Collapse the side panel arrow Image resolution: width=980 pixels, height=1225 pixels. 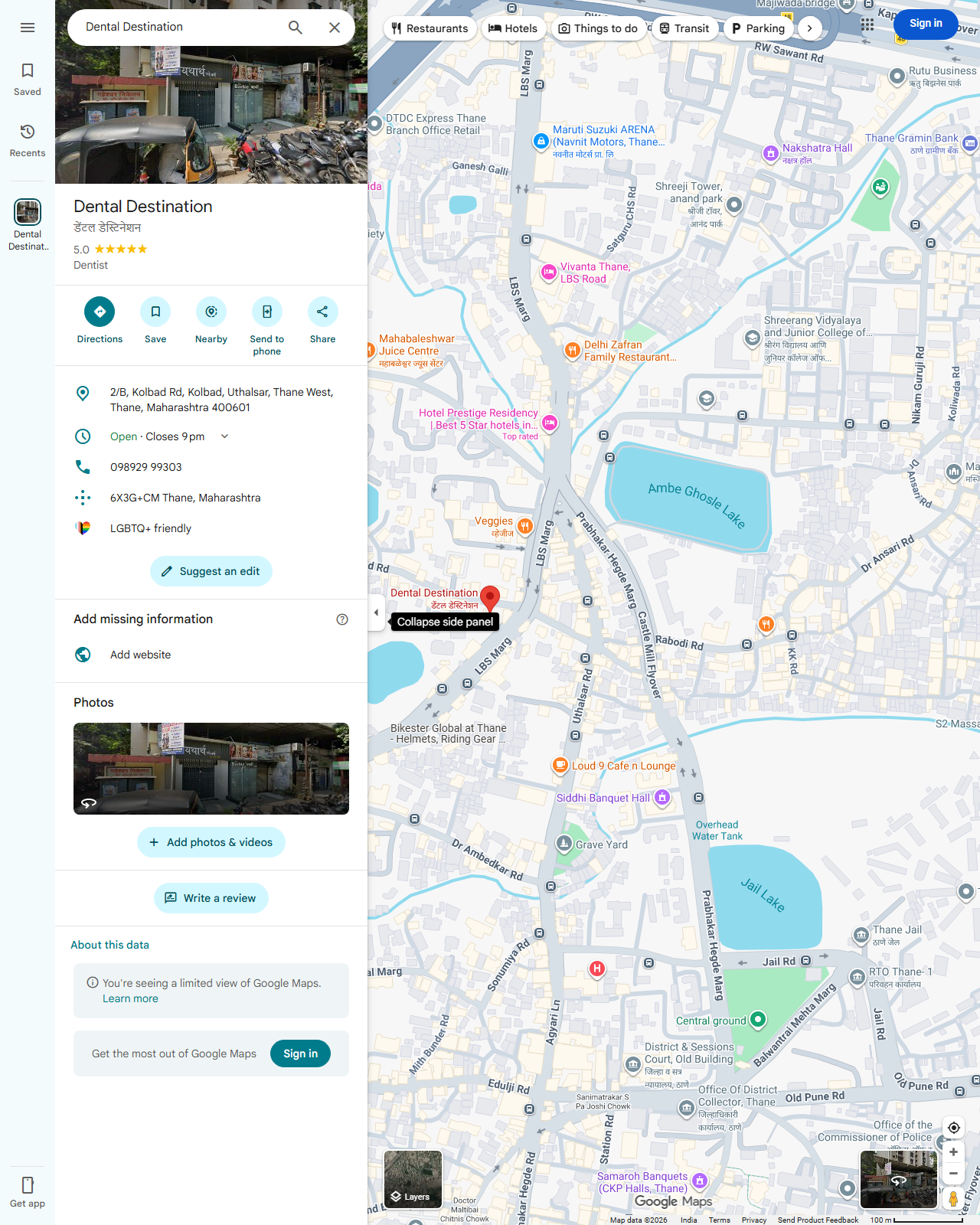pyautogui.click(x=376, y=612)
